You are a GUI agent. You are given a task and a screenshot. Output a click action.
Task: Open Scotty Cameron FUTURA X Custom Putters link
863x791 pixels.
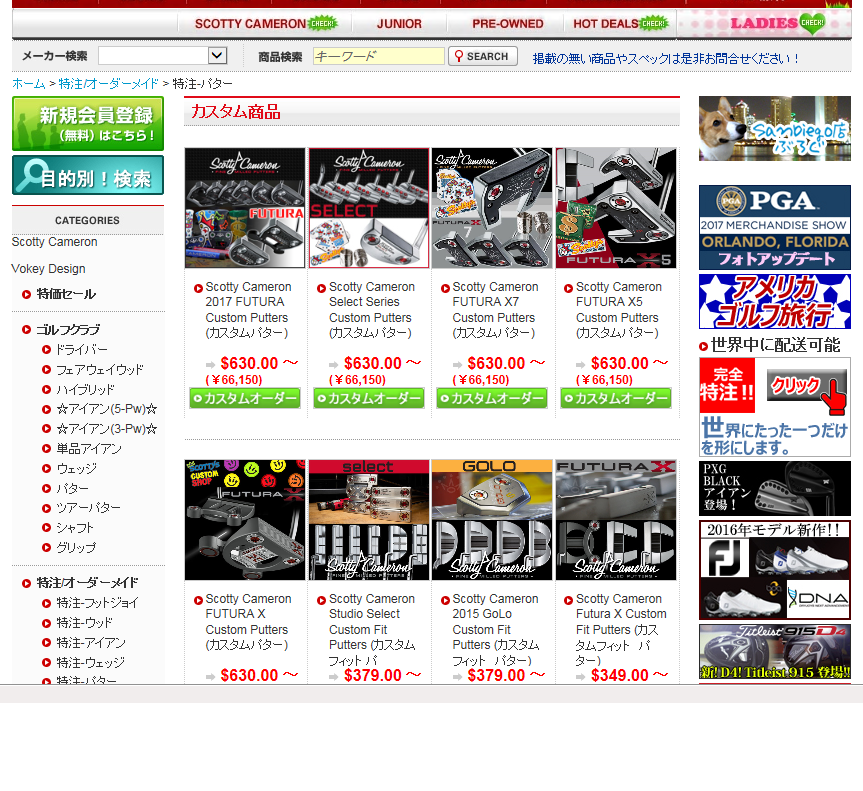248,622
